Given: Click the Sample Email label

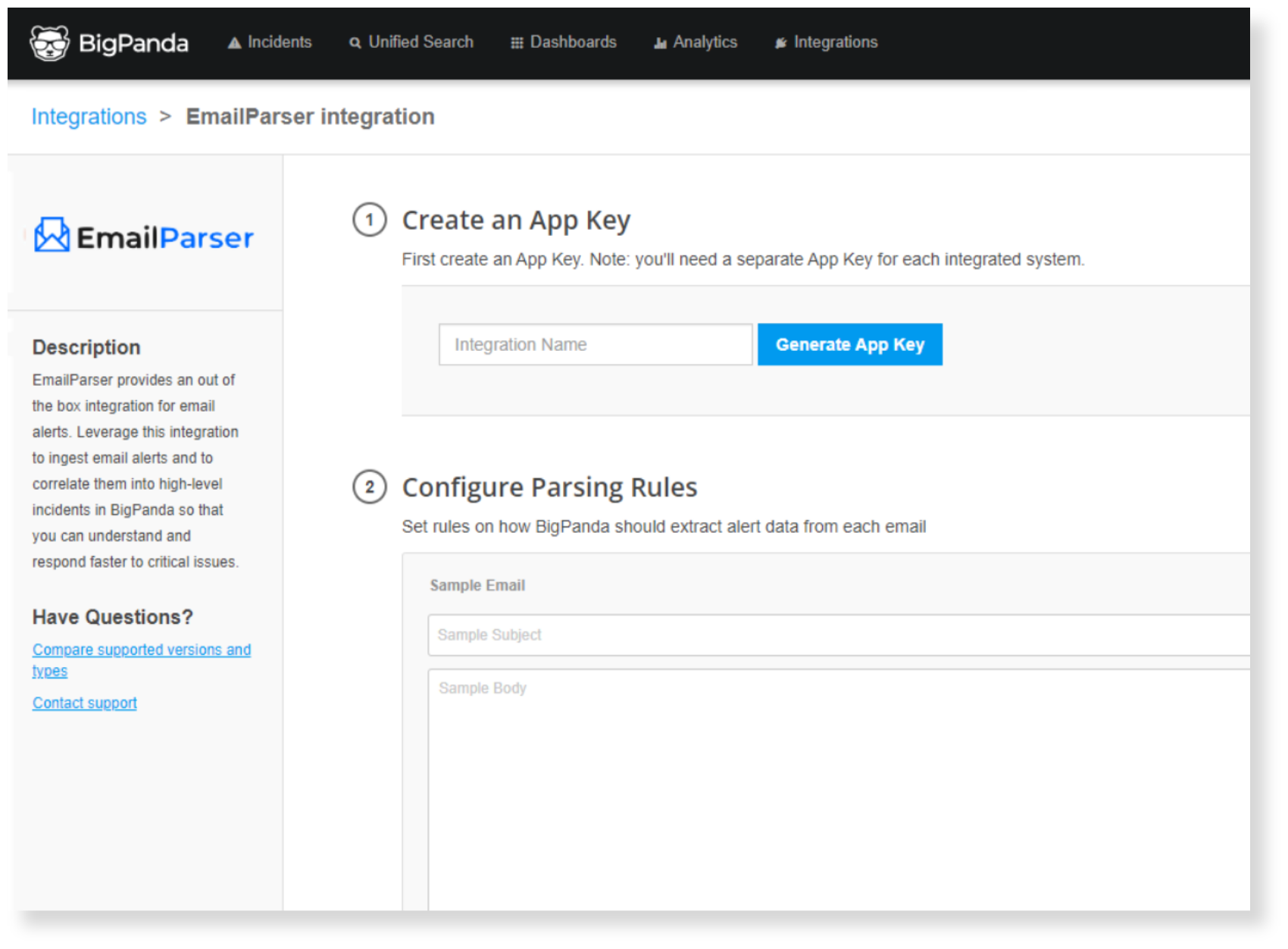Looking at the screenshot, I should click(x=477, y=585).
